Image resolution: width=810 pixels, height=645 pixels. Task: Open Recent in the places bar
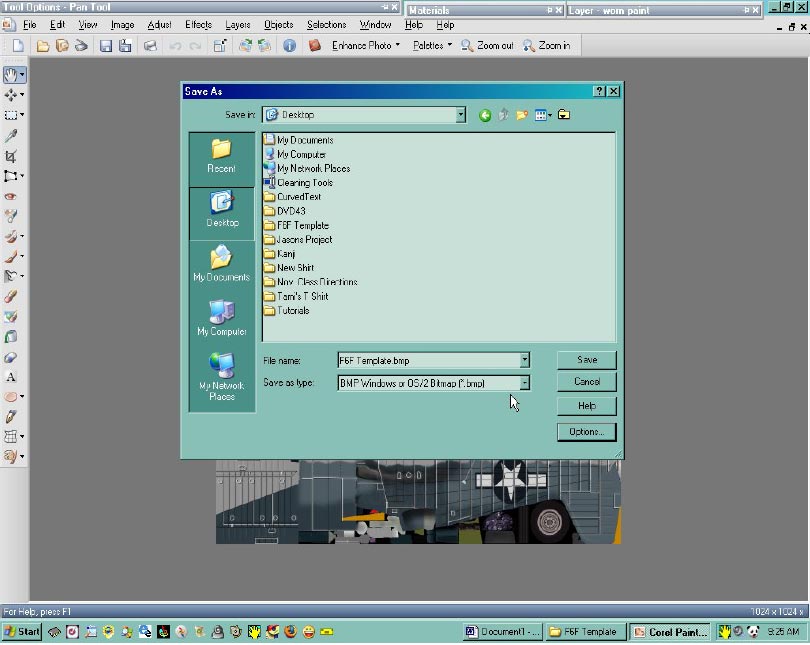[221, 157]
